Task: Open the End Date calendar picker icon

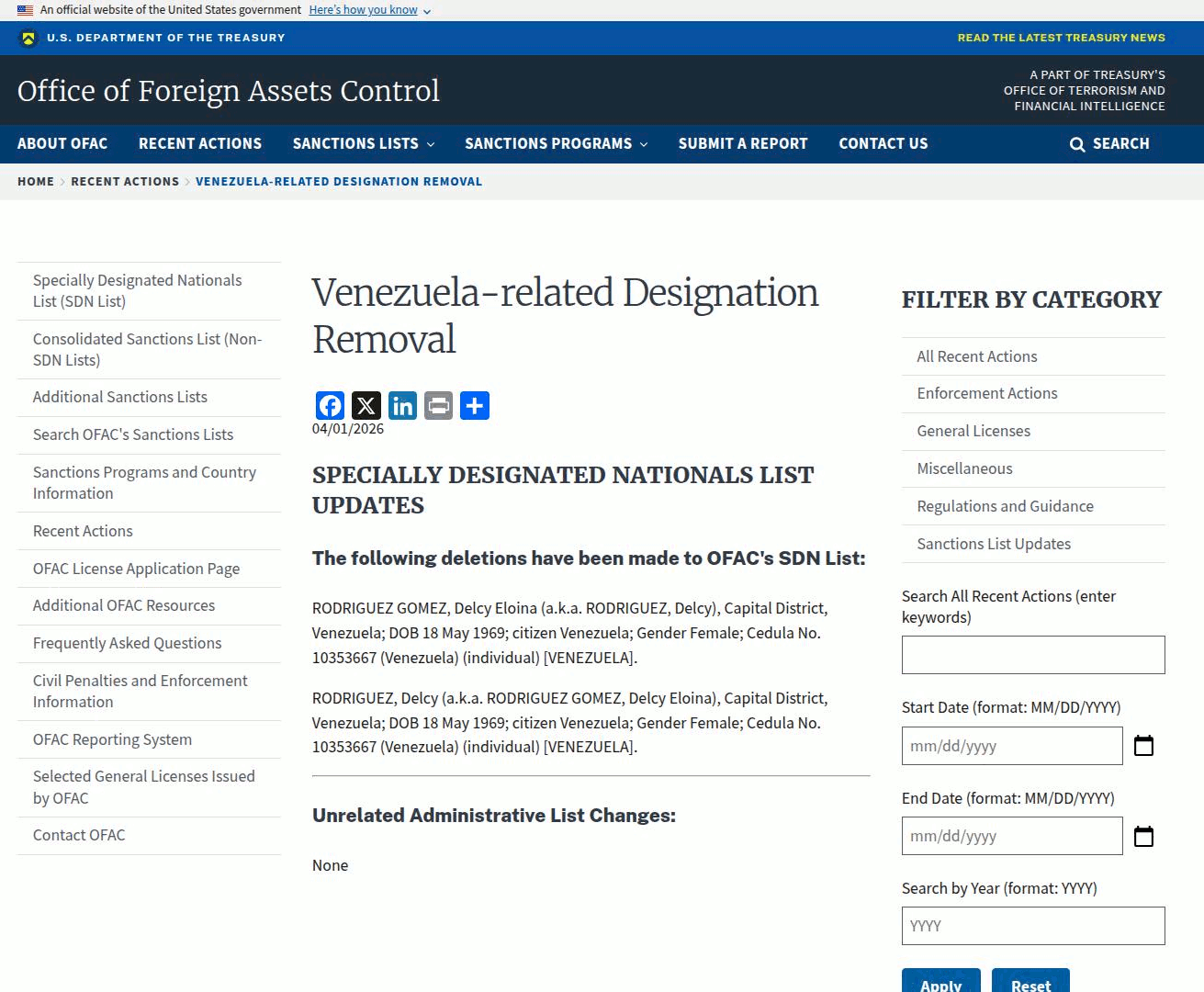Action: point(1143,837)
